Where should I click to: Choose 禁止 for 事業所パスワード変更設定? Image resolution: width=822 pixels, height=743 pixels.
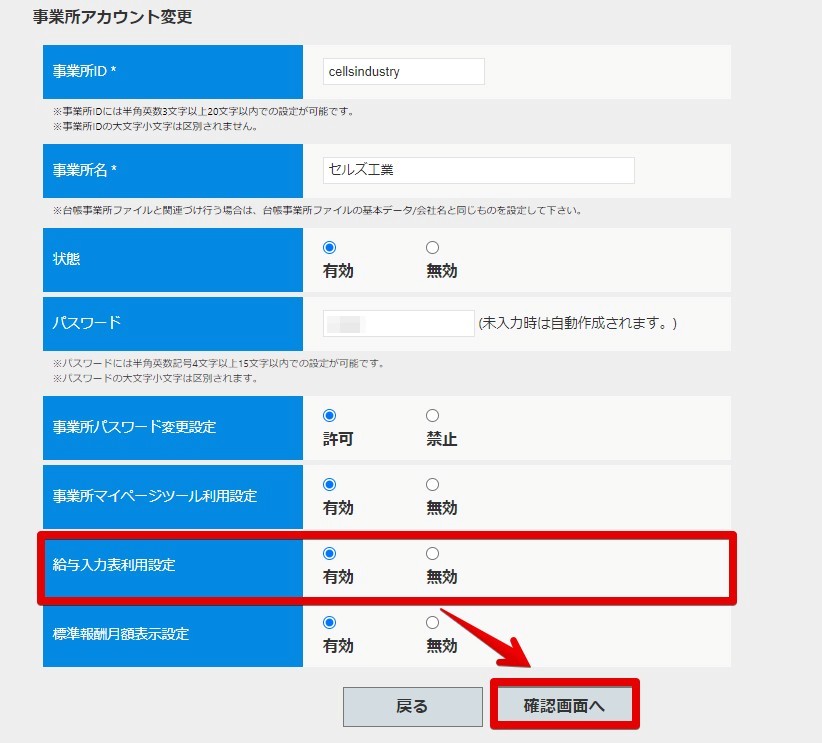point(432,416)
